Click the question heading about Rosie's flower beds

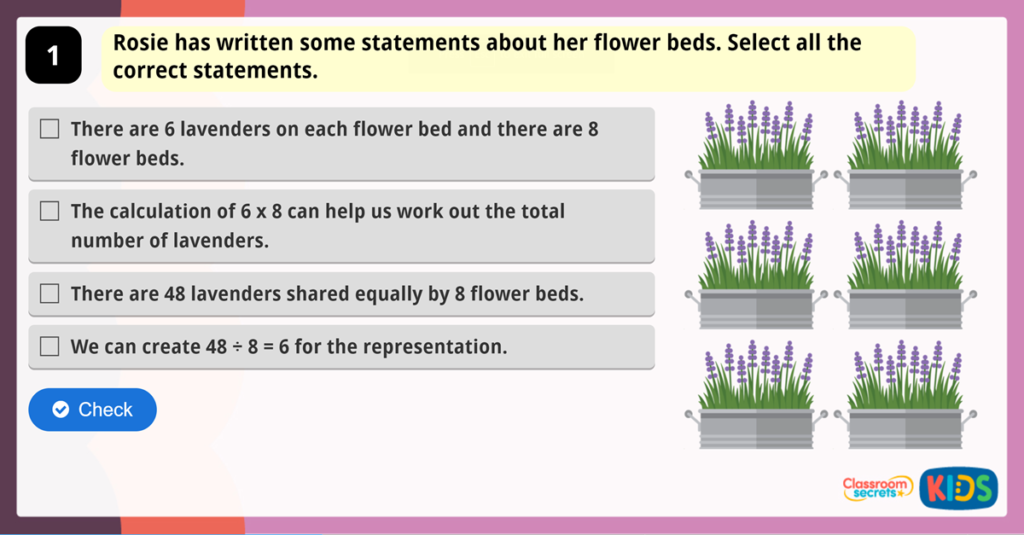coord(487,57)
